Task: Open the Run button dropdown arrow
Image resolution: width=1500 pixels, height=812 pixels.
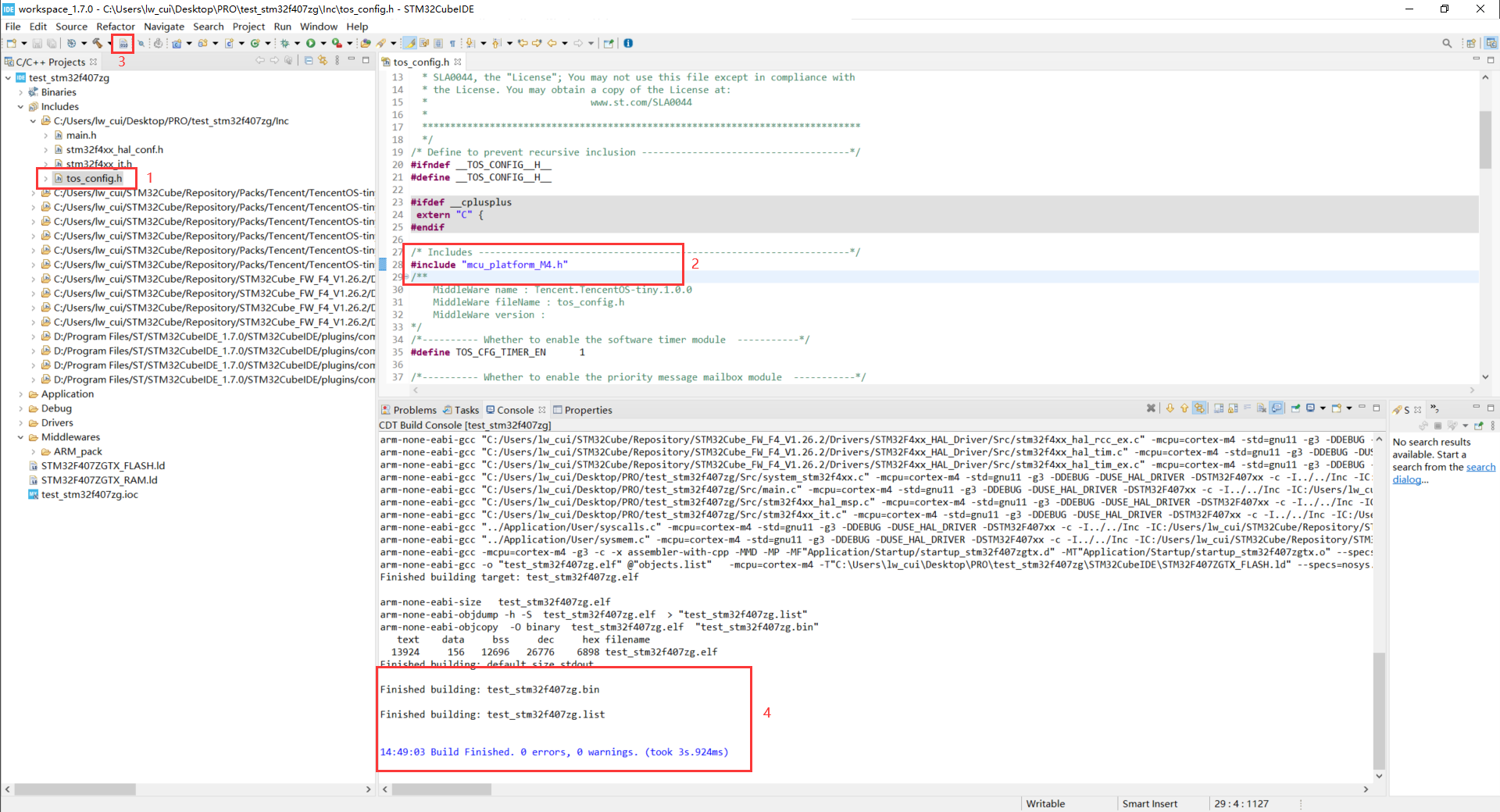Action: click(323, 43)
